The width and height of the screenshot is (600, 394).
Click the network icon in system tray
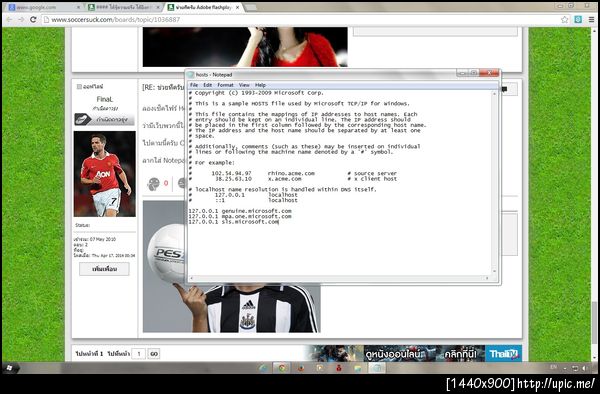tap(575, 368)
